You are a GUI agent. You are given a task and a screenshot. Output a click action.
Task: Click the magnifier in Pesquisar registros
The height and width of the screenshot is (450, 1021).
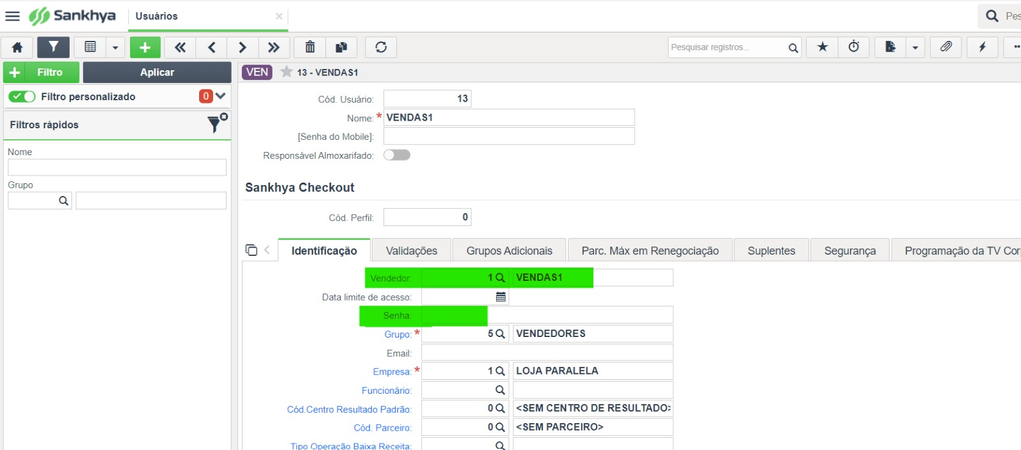tap(793, 48)
